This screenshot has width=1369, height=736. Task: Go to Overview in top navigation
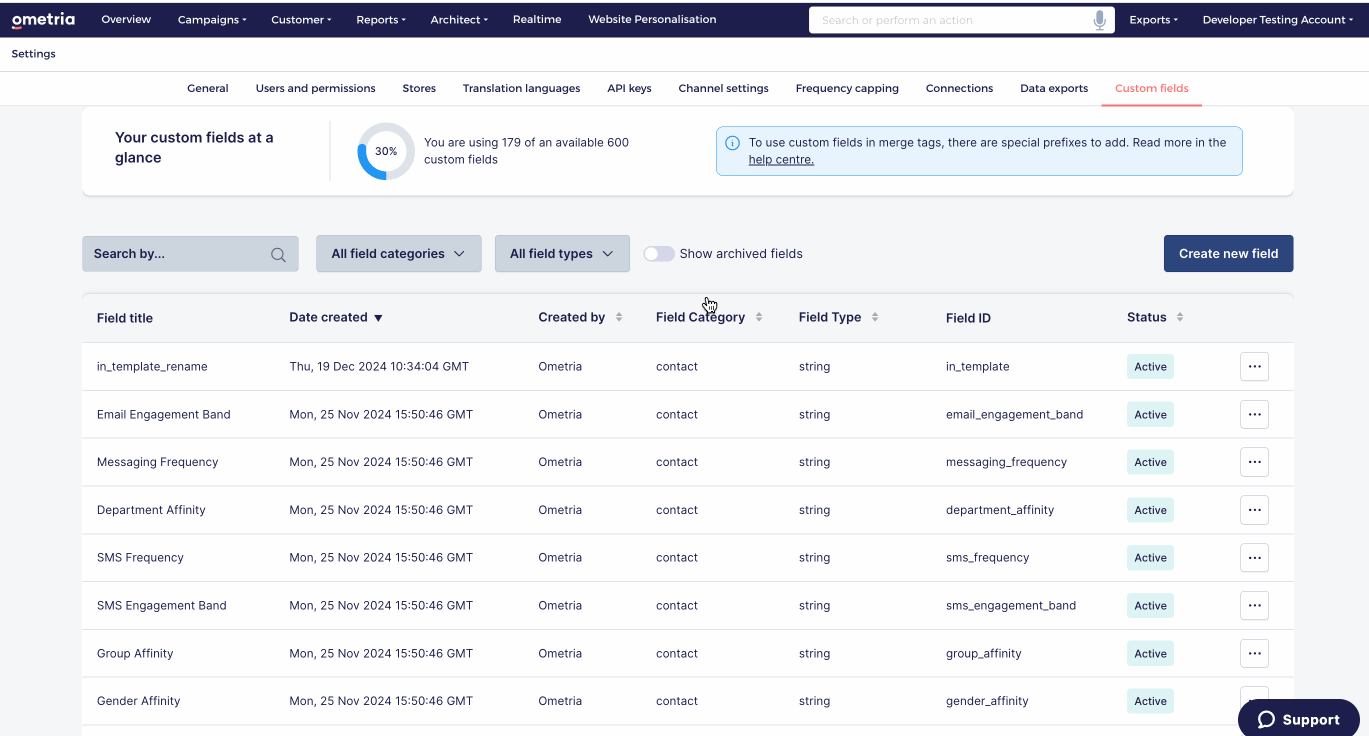126,19
